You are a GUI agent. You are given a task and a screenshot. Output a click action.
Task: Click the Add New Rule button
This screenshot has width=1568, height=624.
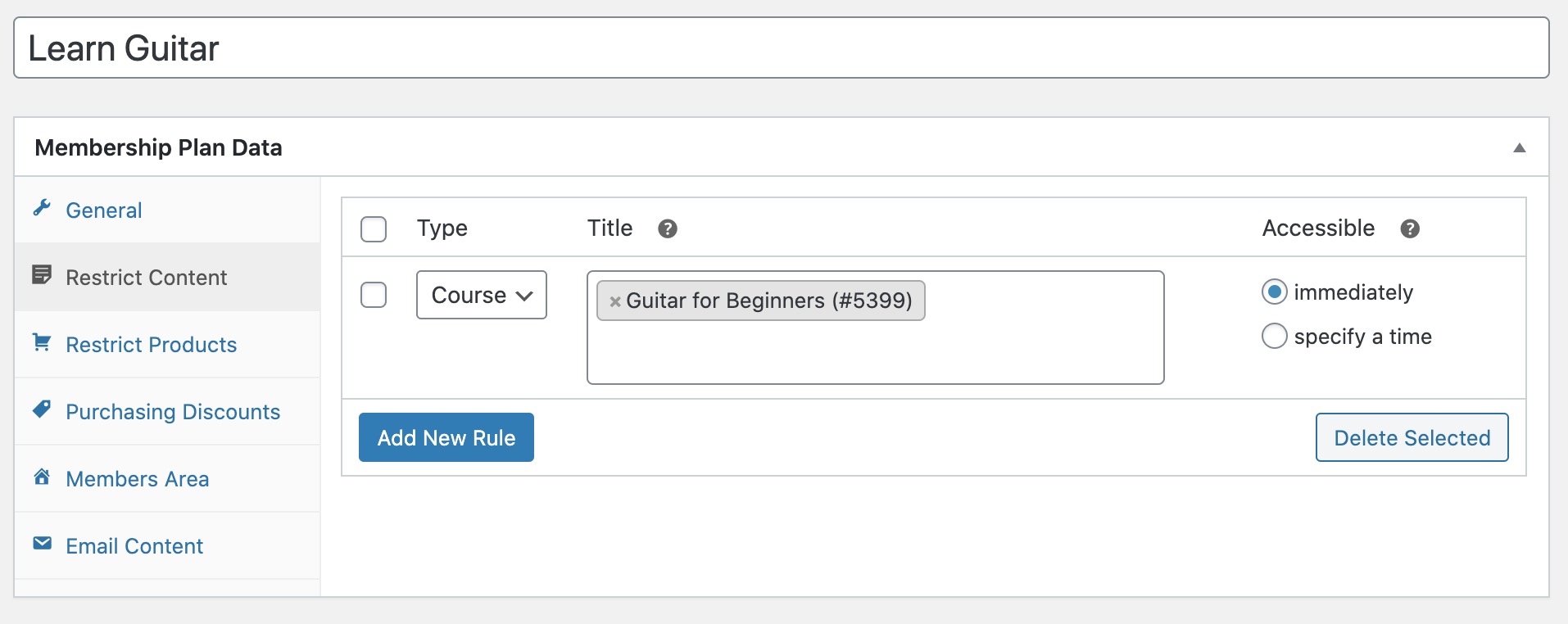tap(446, 437)
